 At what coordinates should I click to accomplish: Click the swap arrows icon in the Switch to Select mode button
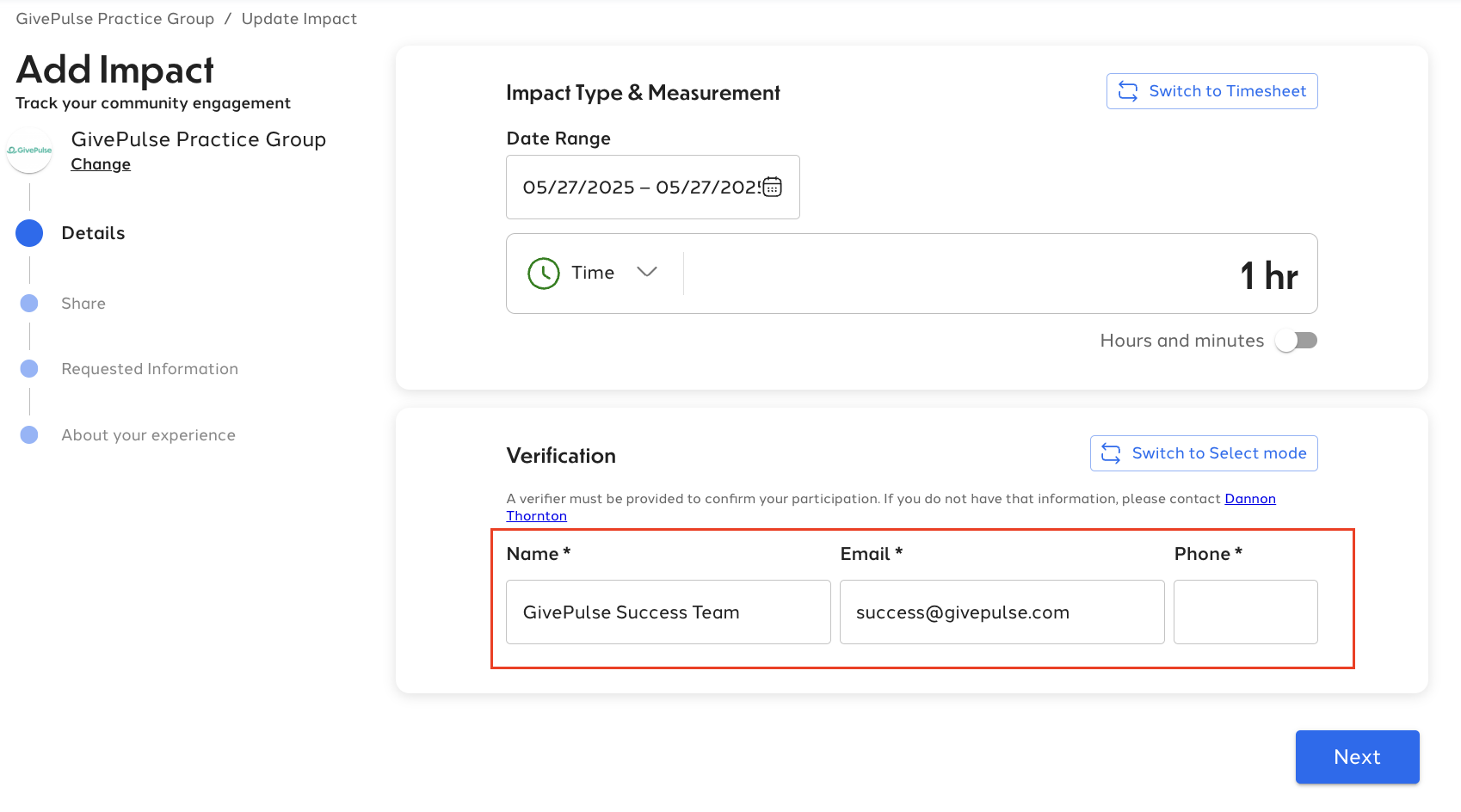point(1111,453)
